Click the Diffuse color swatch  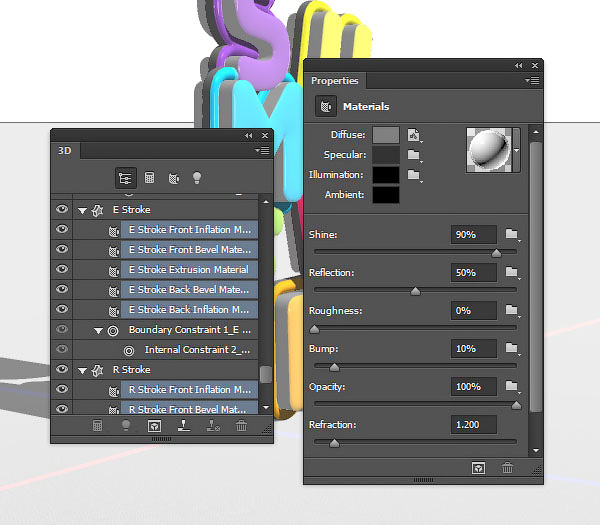386,135
